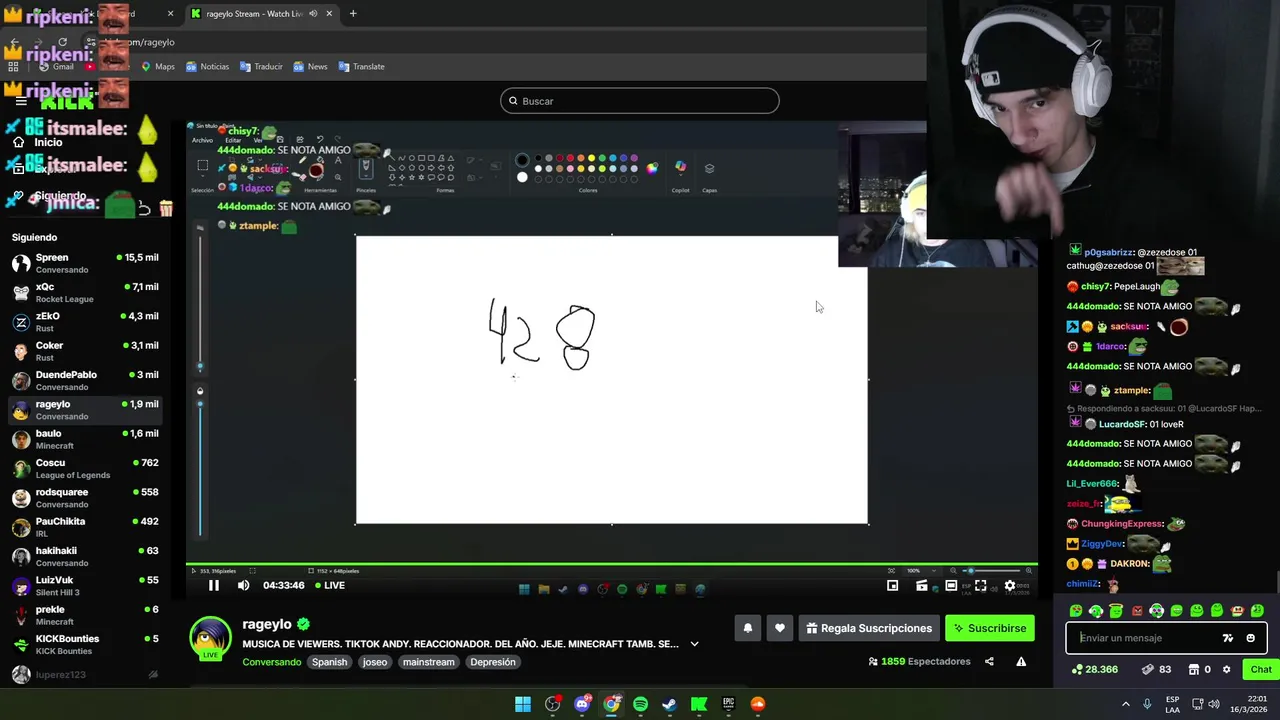Click the system tray volume icon
This screenshot has height=720, width=1280.
pos(1214,704)
